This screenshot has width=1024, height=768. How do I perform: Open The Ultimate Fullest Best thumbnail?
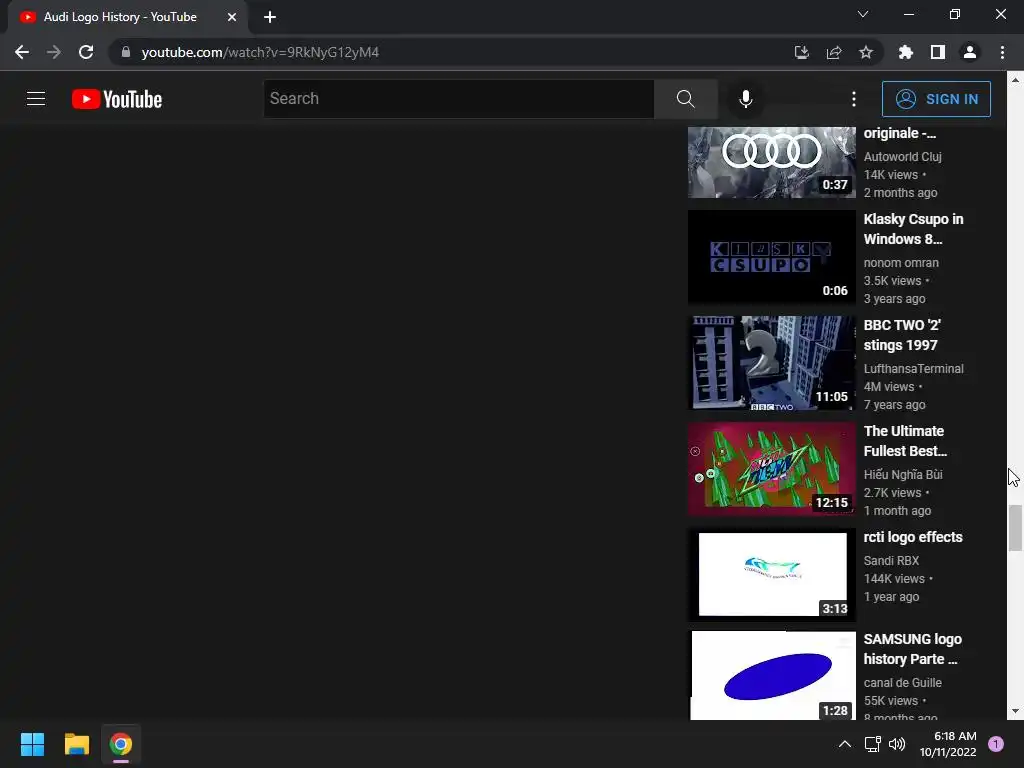pos(772,469)
